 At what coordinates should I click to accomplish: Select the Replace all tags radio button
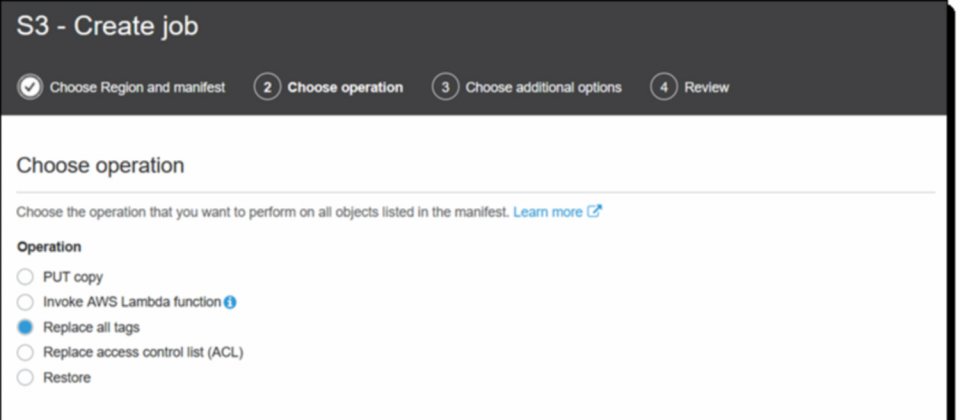(25, 328)
